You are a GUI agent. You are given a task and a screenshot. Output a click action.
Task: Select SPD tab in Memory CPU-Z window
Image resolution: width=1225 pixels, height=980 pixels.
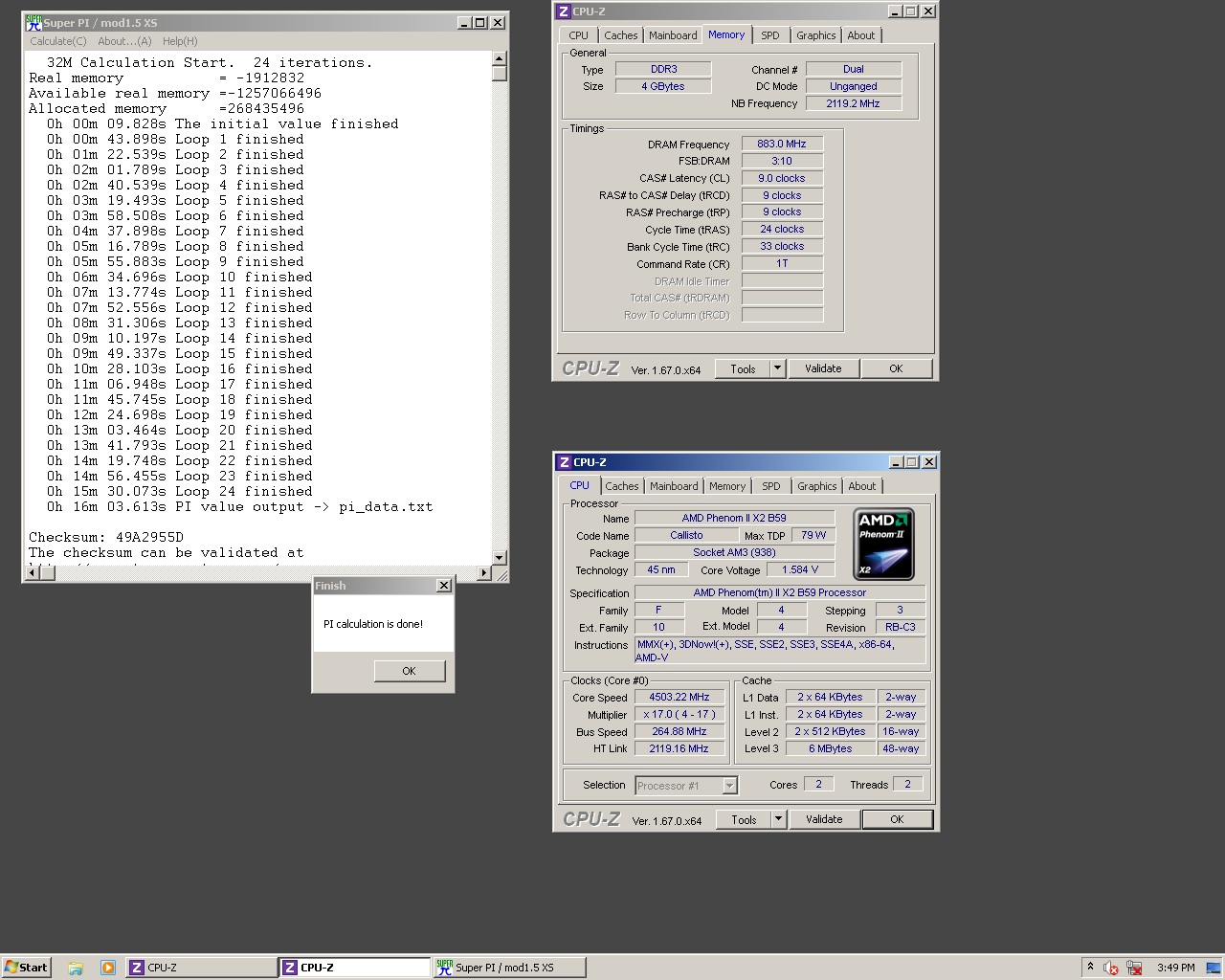(770, 35)
